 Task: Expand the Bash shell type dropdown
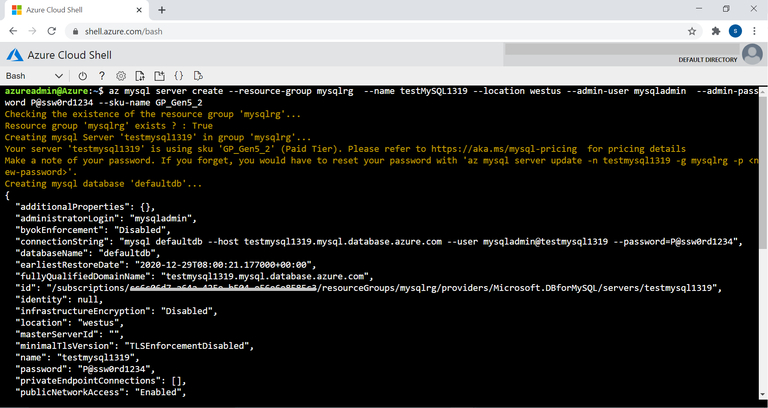click(58, 76)
